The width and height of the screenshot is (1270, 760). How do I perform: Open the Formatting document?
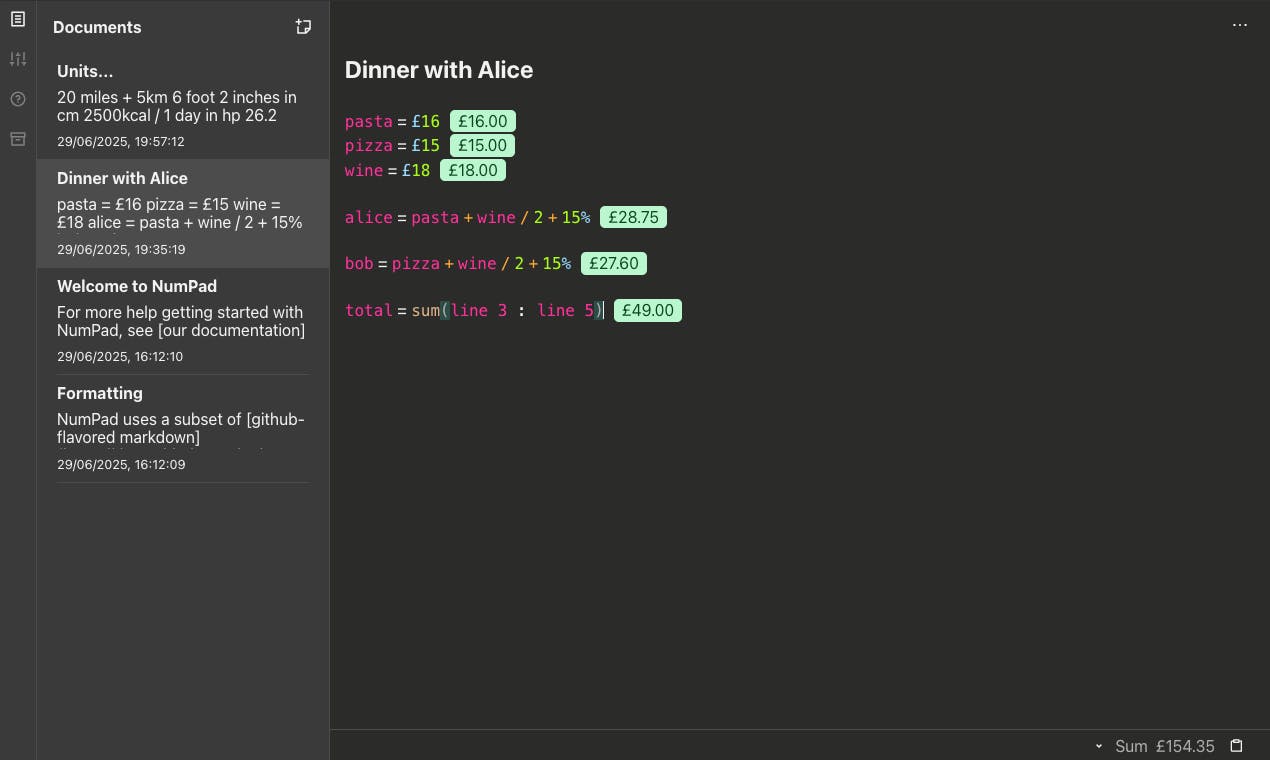point(183,428)
